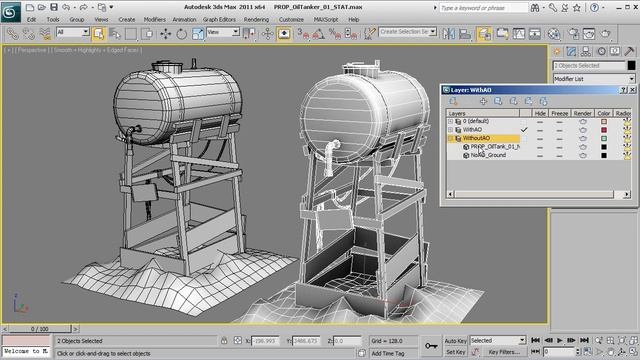Click the Play Animation button
Image resolution: width=640 pixels, height=360 pixels.
[x=560, y=340]
